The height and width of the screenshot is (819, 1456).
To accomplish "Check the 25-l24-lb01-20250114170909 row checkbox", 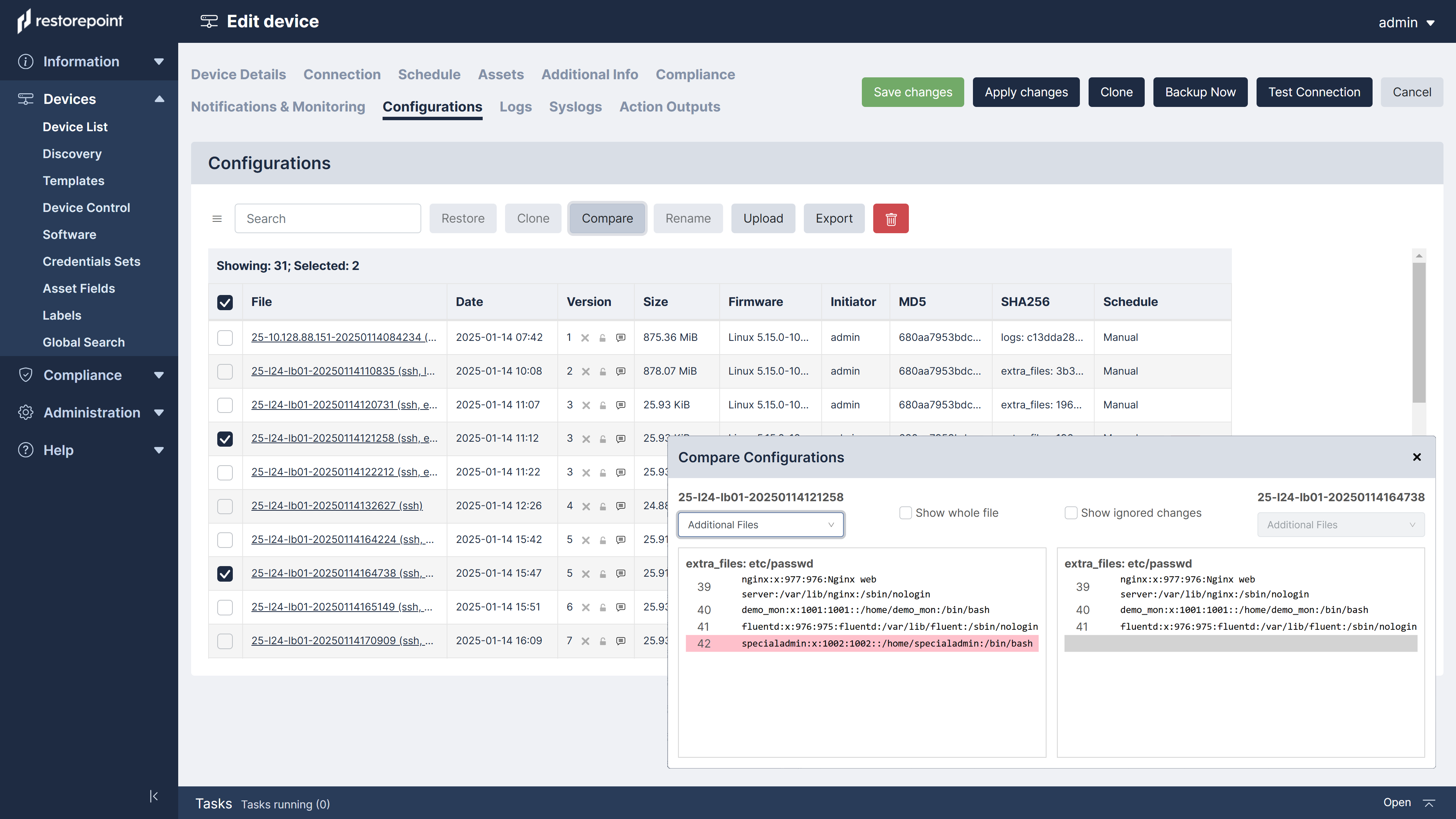I will tap(225, 641).
